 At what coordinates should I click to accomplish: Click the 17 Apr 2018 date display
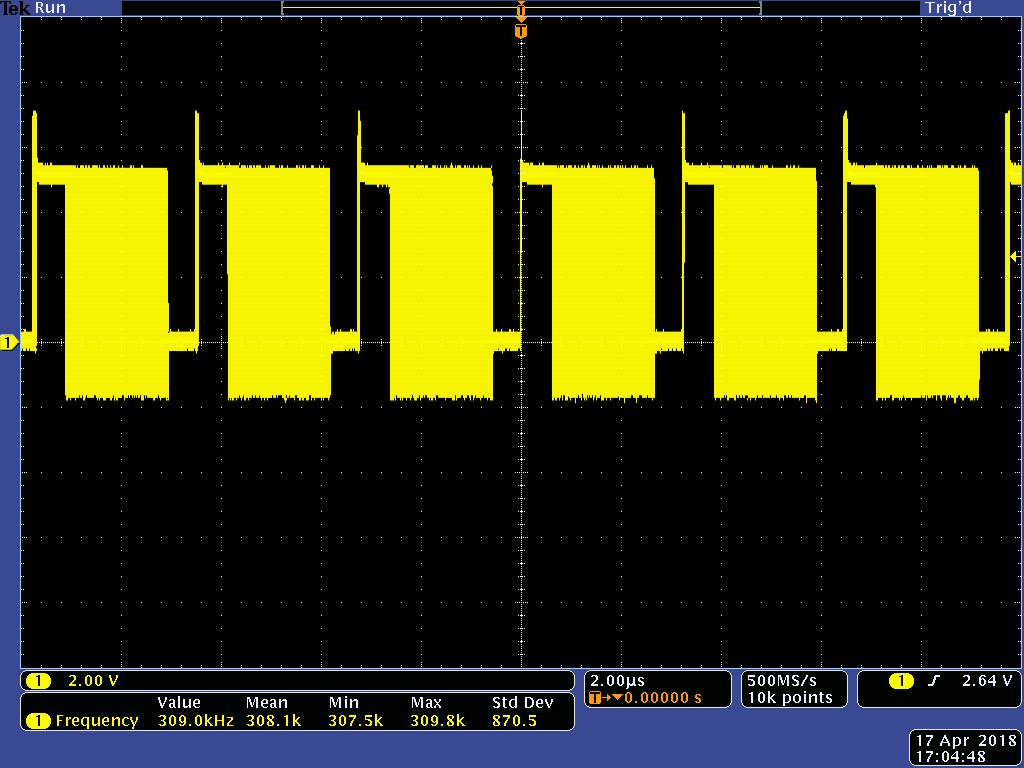[967, 741]
